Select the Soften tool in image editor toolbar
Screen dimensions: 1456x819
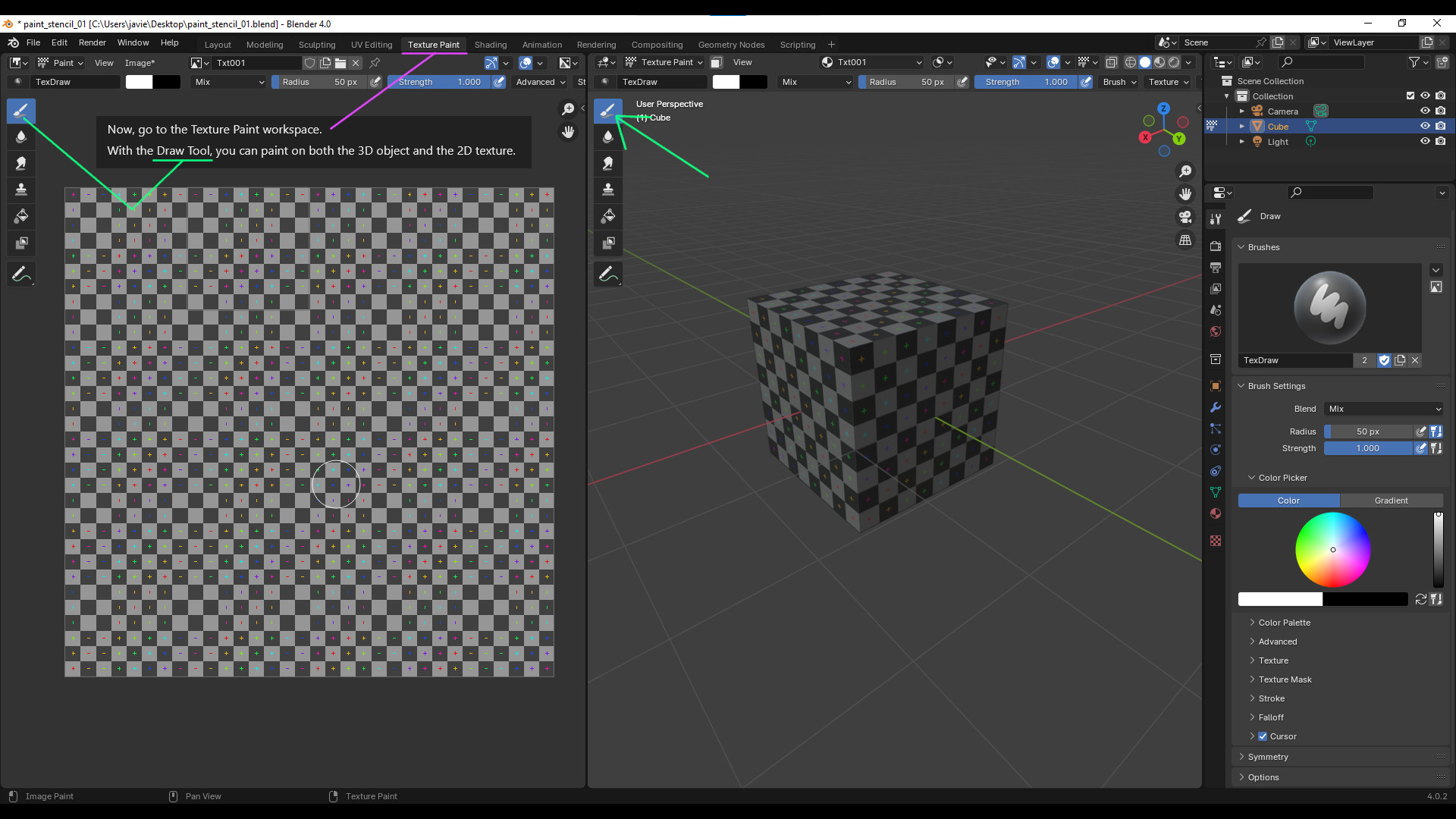pyautogui.click(x=21, y=137)
